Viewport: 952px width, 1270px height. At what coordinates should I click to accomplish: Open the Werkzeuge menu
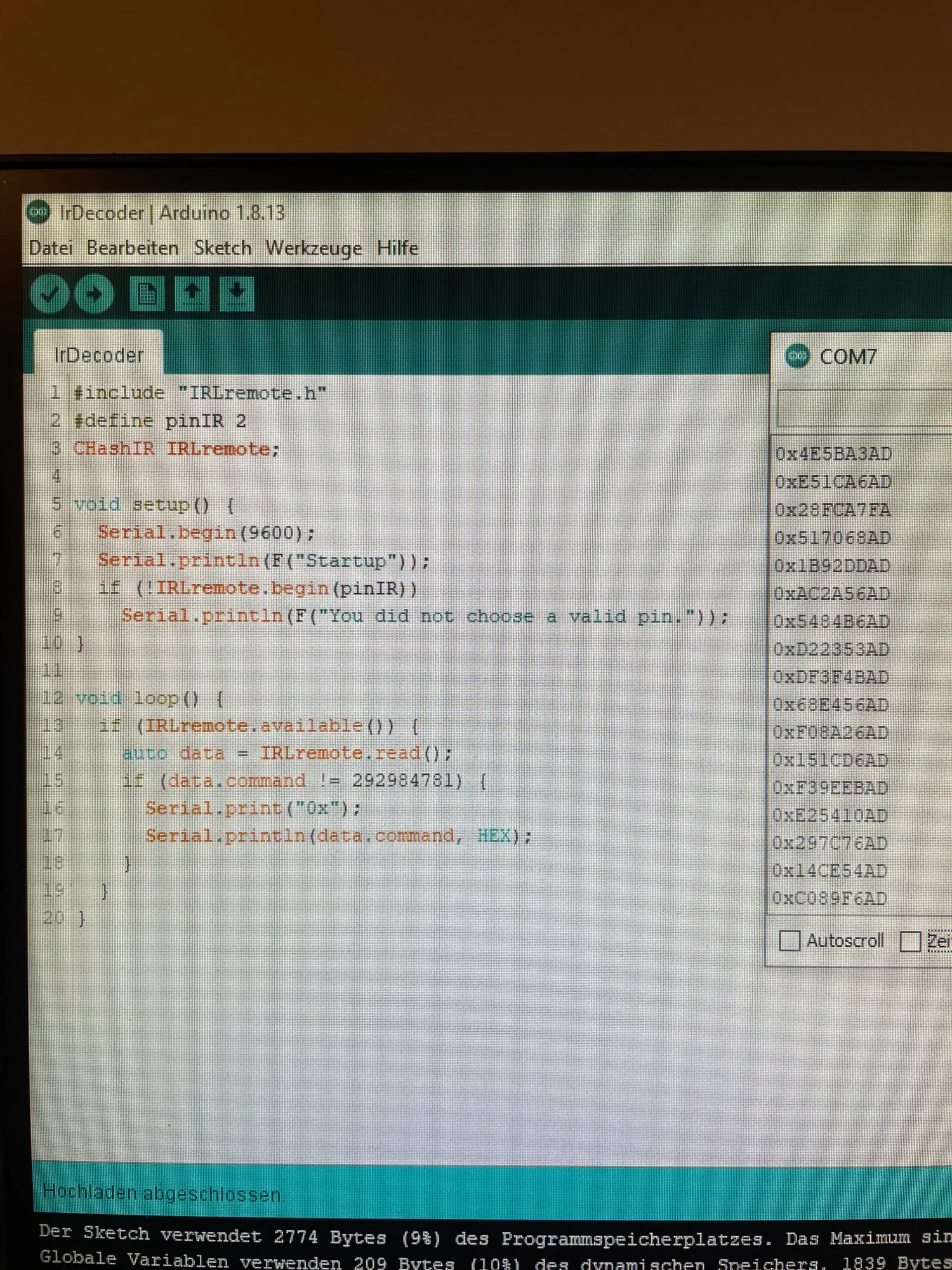point(314,248)
